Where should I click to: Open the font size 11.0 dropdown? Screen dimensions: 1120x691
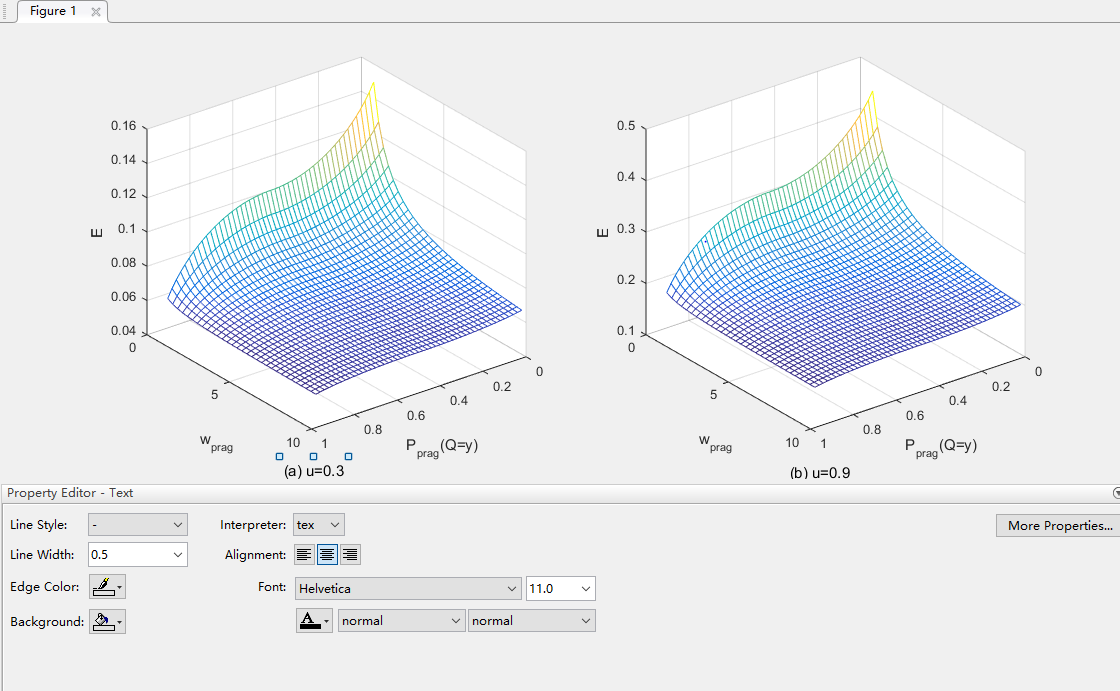tap(560, 588)
